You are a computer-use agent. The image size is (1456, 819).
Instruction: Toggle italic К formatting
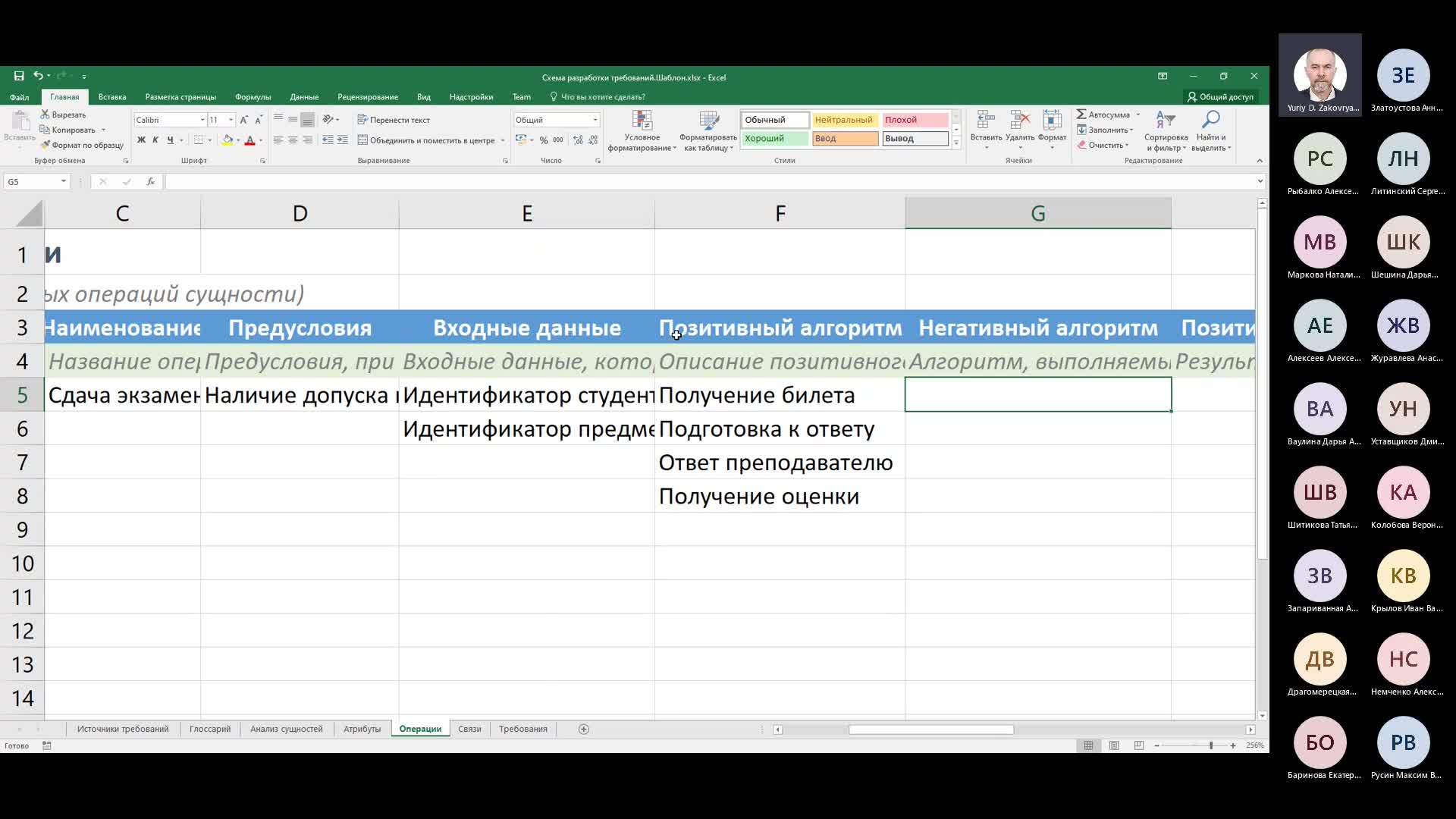155,140
